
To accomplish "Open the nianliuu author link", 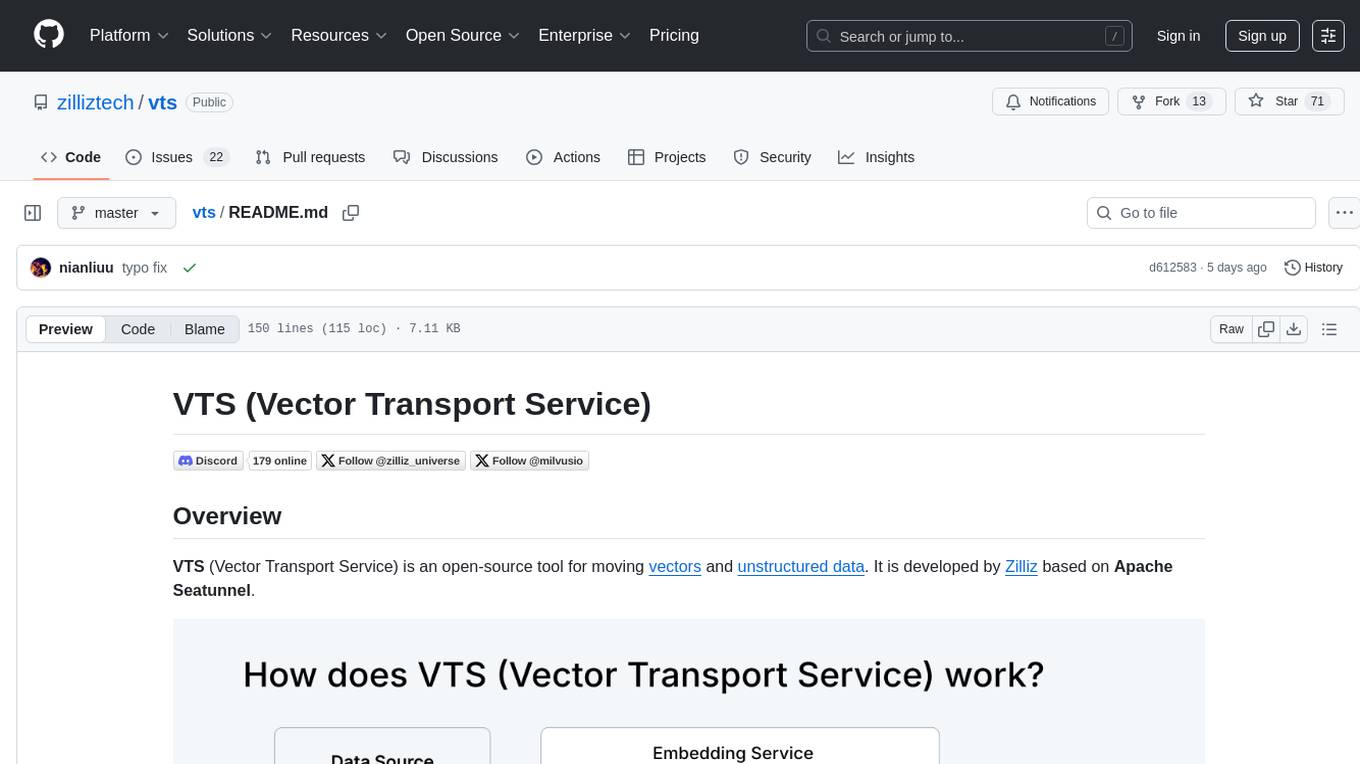I will (86, 268).
